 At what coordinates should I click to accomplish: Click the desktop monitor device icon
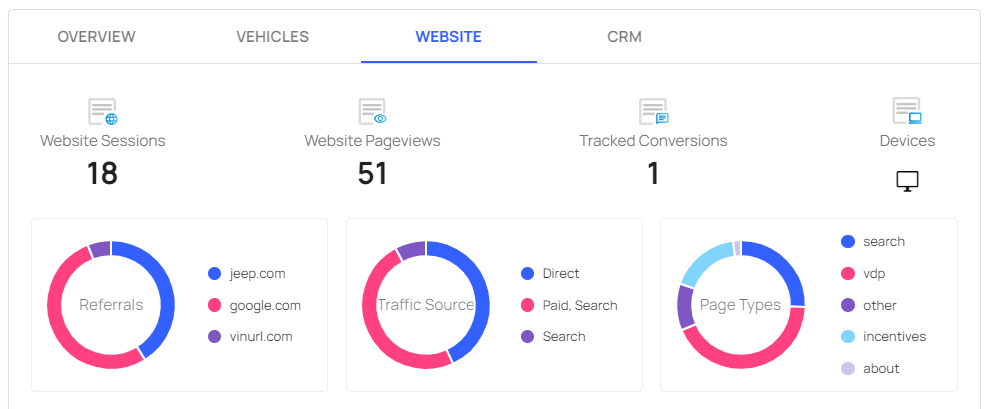pos(907,181)
